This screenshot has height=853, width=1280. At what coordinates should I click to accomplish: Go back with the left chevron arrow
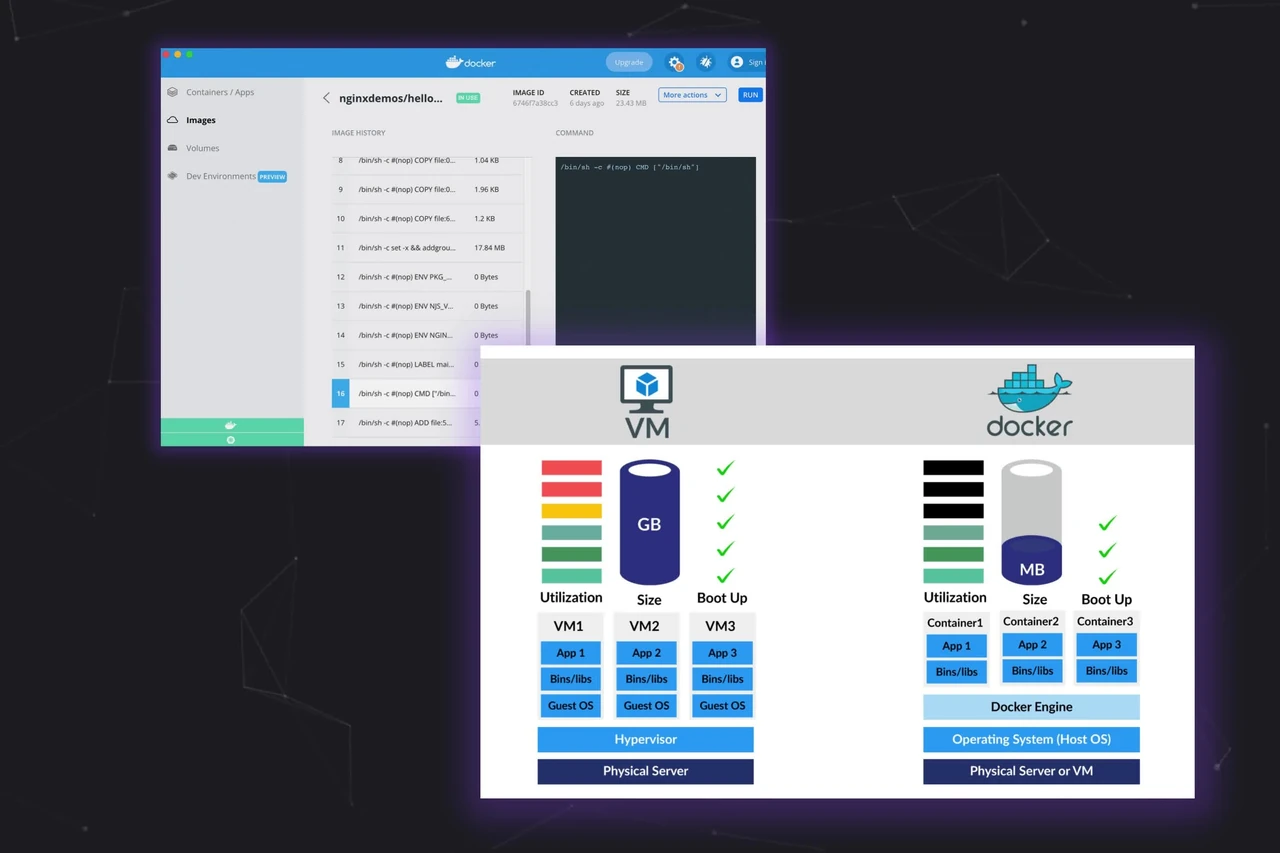[x=326, y=98]
